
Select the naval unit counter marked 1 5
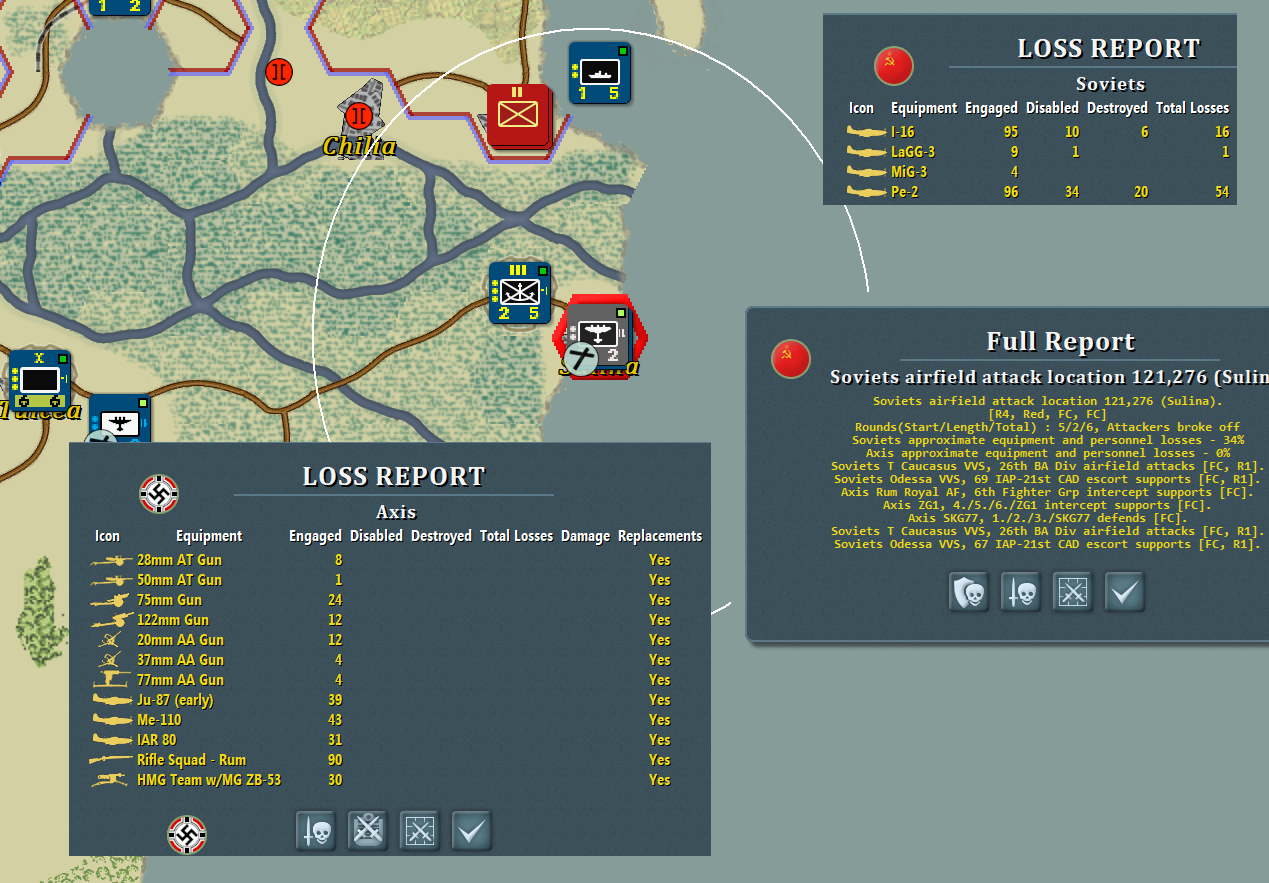(600, 73)
